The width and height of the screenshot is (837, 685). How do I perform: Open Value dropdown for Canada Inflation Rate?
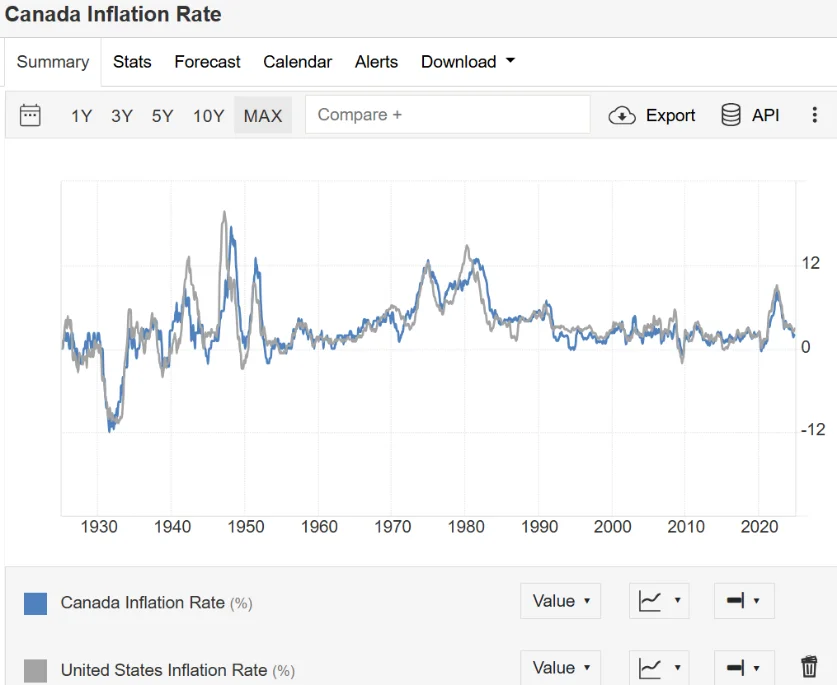560,601
